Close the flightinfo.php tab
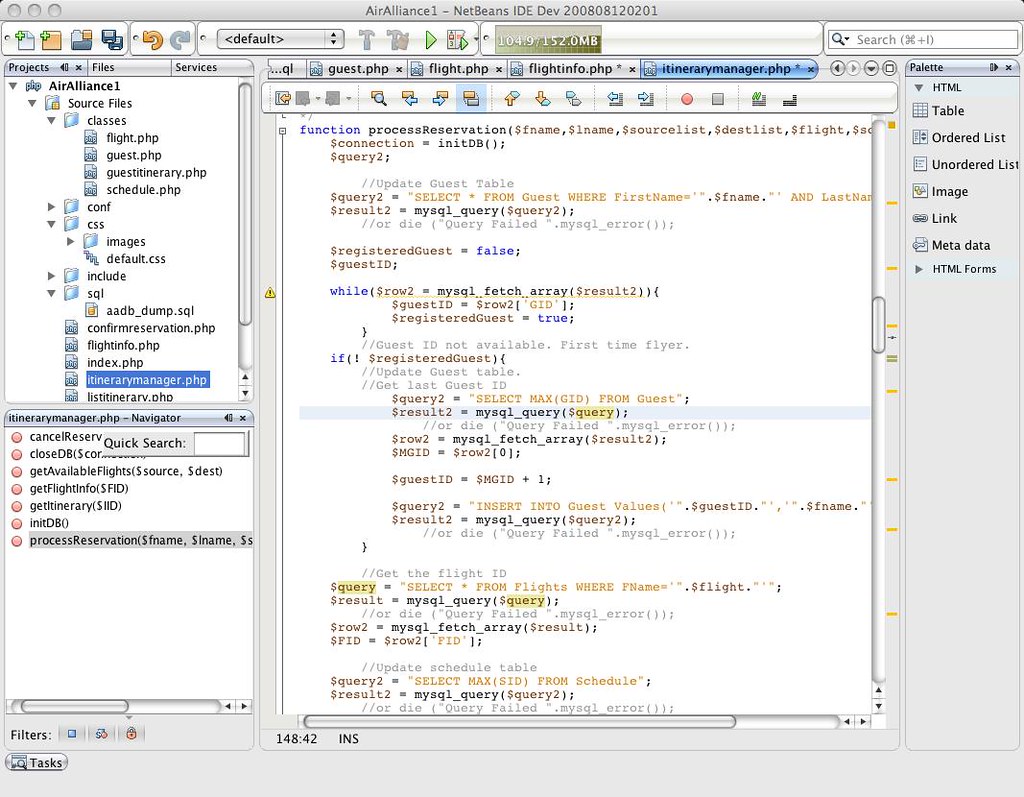The width and height of the screenshot is (1024, 797). (632, 69)
